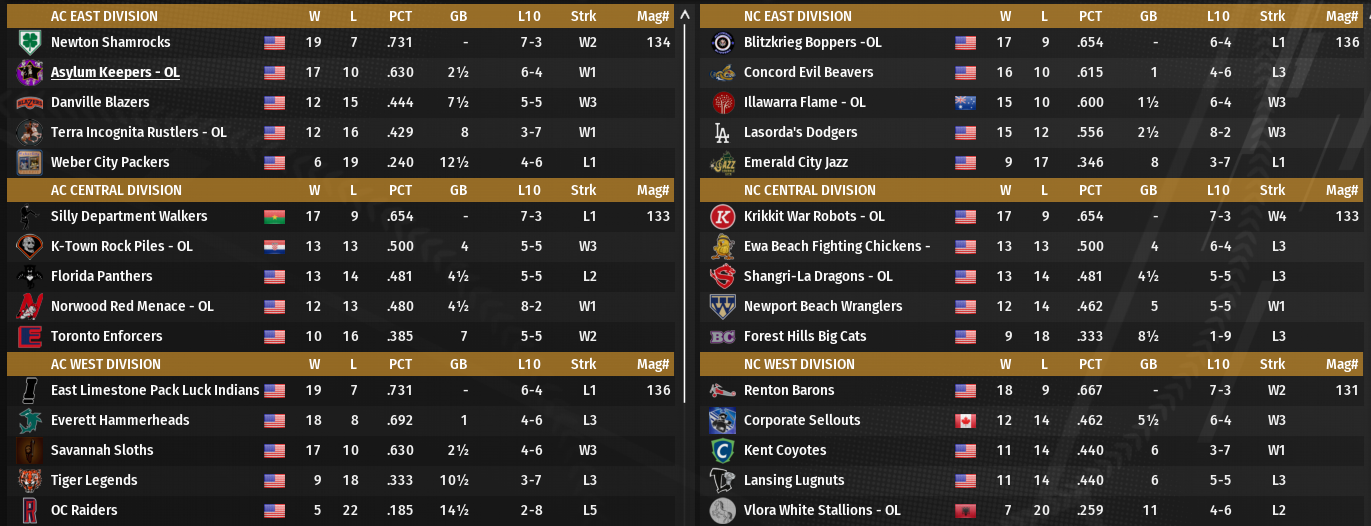Screen dimensions: 1371x526
Task: Click the Australian flag beside Illawarra Flame
Action: (x=965, y=102)
